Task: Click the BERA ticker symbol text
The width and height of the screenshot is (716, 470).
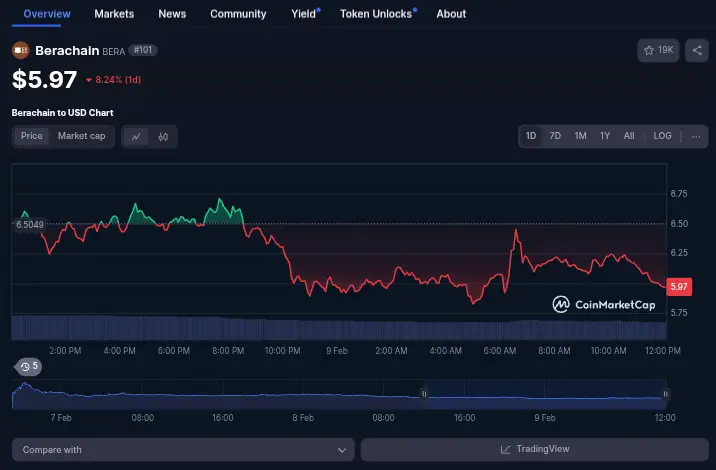Action: (114, 52)
